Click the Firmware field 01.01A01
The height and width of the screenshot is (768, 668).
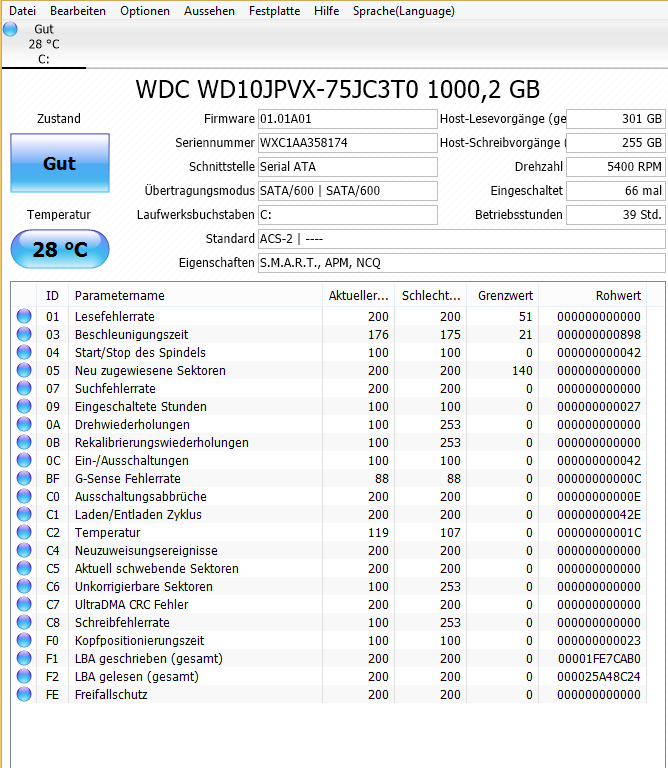click(348, 119)
